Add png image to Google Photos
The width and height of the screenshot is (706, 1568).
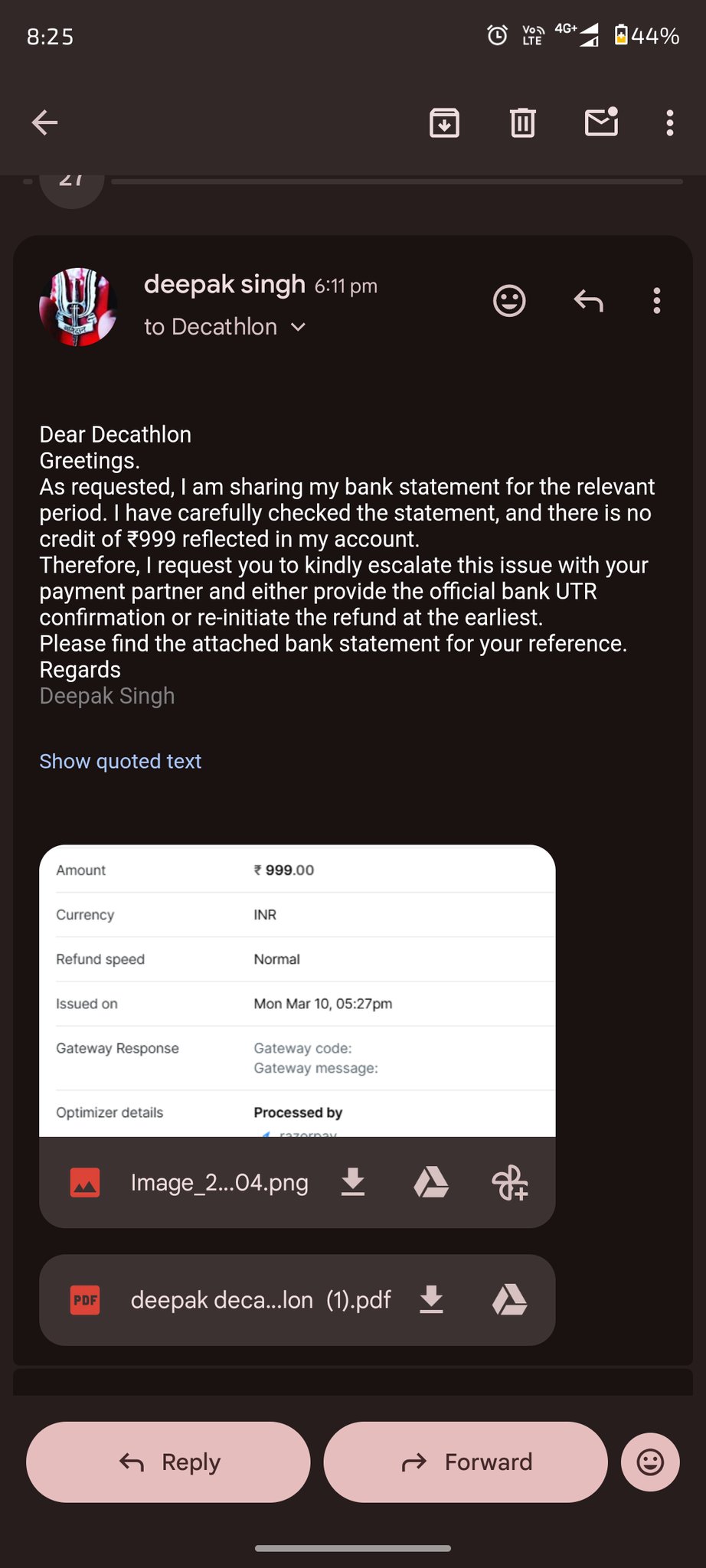point(509,1182)
